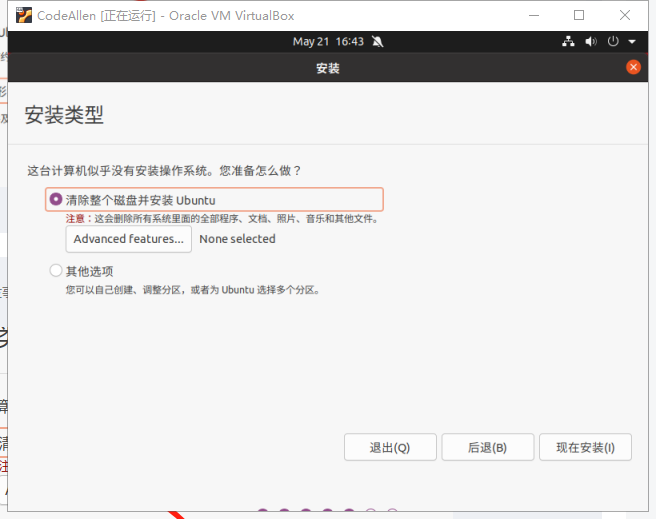Close the VirtualBox window
656x519 pixels.
(x=625, y=15)
